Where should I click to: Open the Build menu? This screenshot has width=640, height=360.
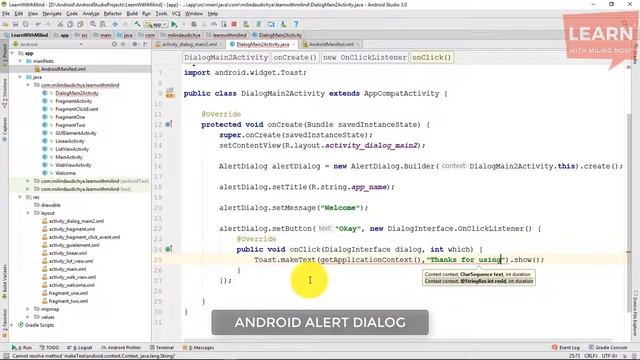pos(132,13)
